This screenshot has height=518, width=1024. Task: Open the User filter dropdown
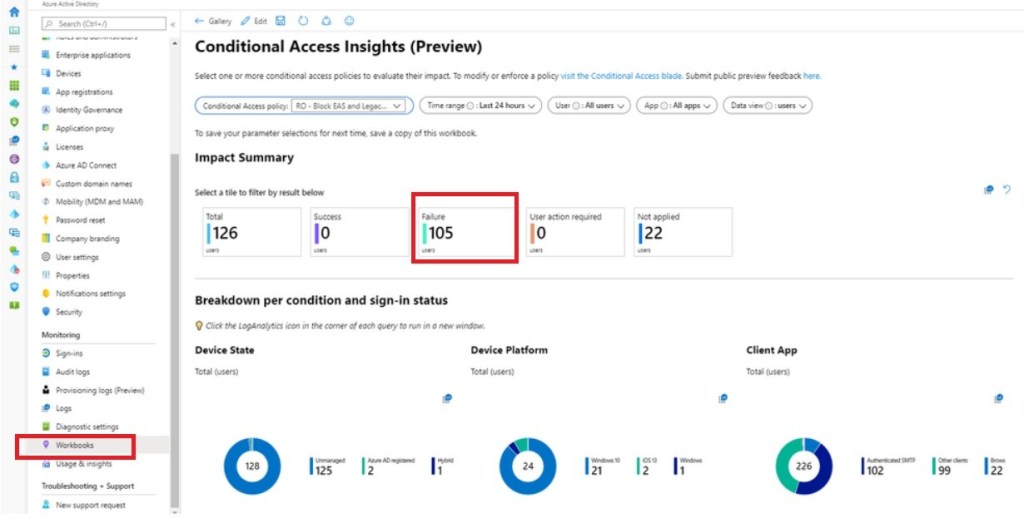[x=589, y=105]
